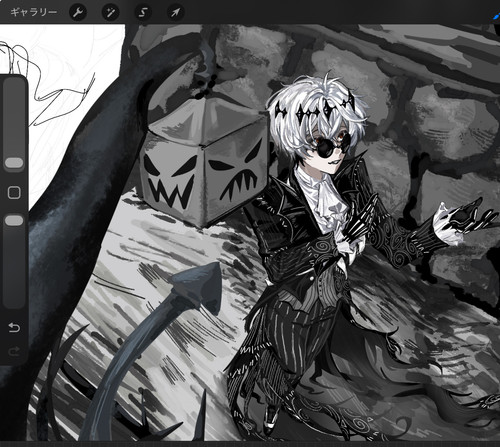Tap the square Modify button in sidebar
Viewport: 500px width, 447px height.
pos(14,192)
